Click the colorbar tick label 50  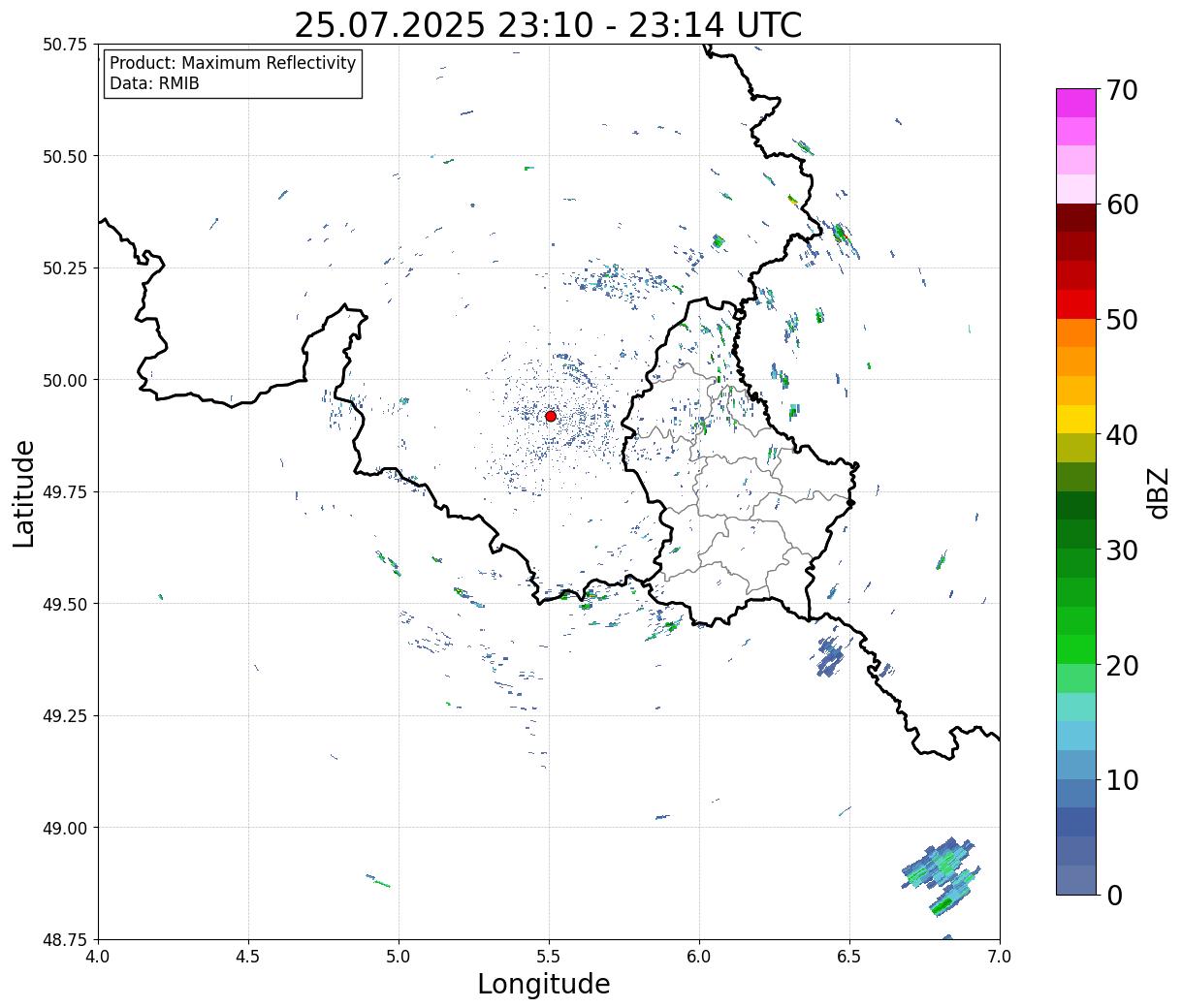(1124, 320)
